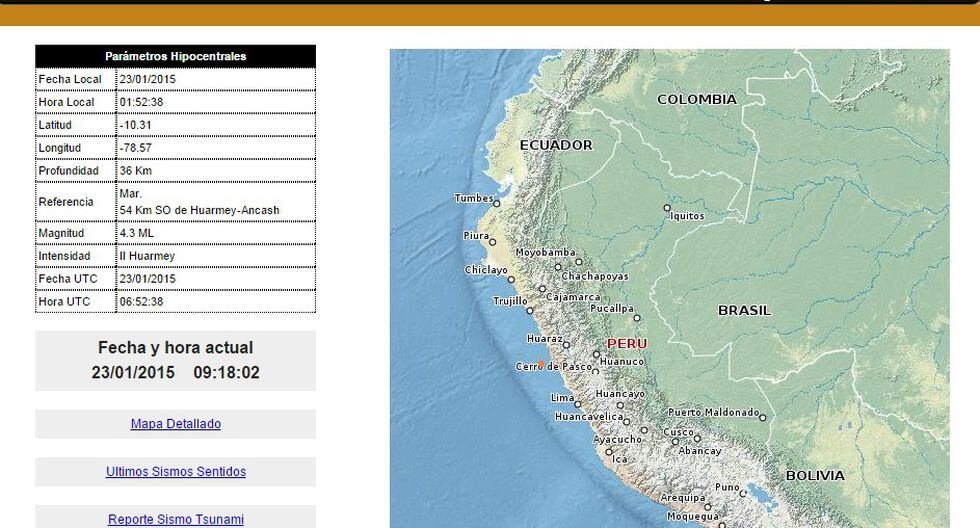This screenshot has height=528, width=980.
Task: Click the Parámetros Hipocentrales table header
Action: (175, 56)
